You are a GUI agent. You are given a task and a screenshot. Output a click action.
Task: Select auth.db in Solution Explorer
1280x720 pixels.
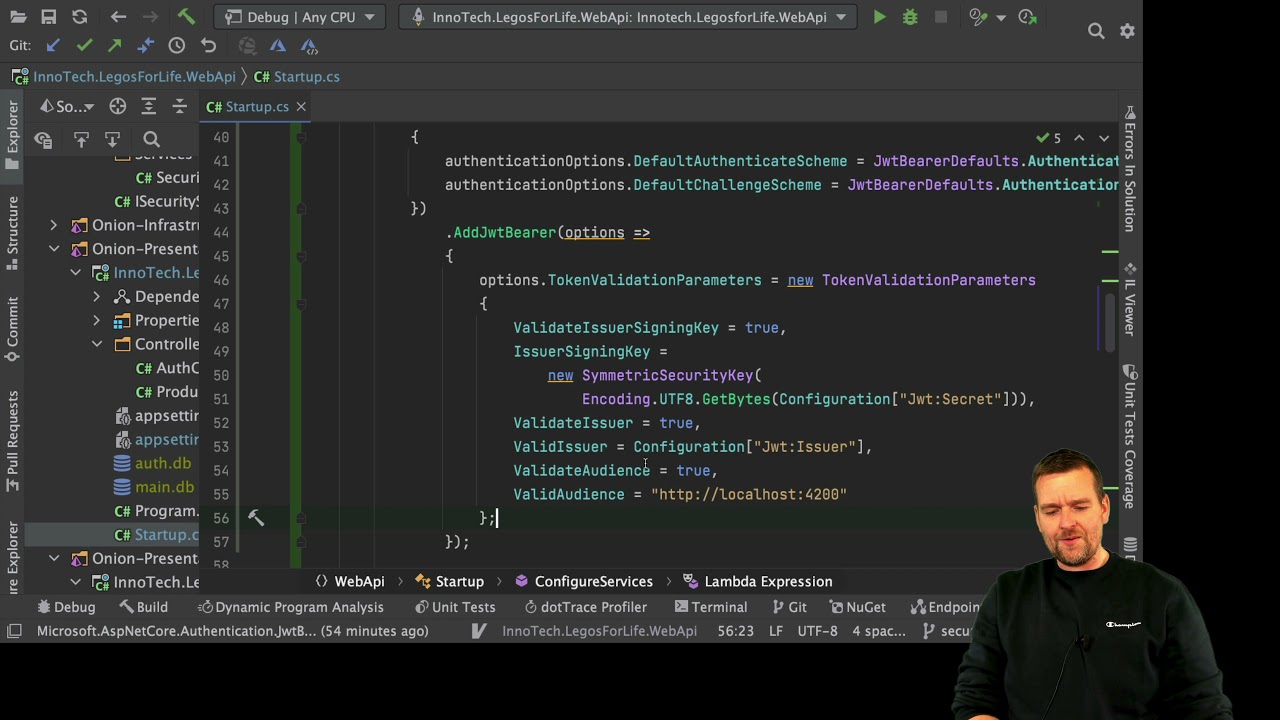[x=152, y=463]
